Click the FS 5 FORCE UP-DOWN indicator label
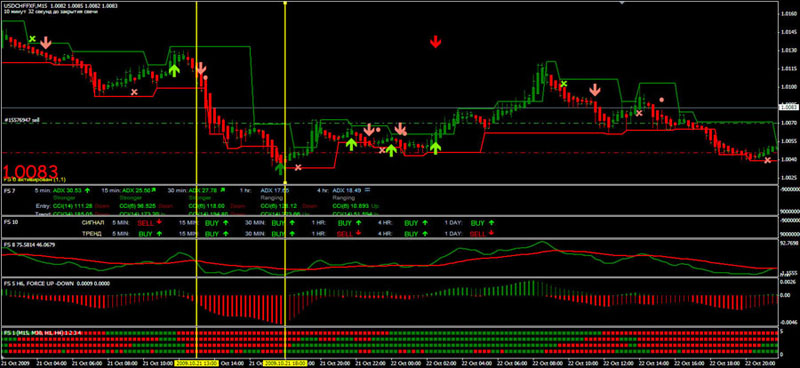 coord(55,283)
